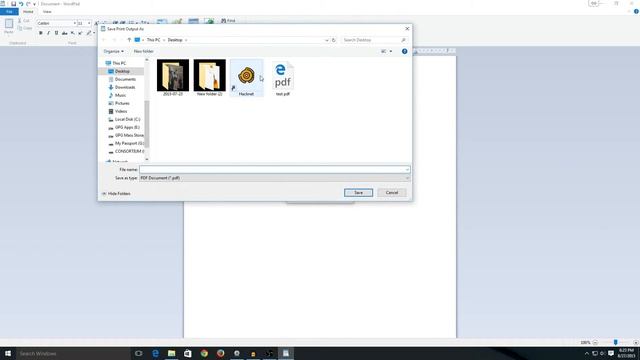Select the Hacknet shortcut icon
Viewport: 640px width, 360px height.
pyautogui.click(x=246, y=78)
